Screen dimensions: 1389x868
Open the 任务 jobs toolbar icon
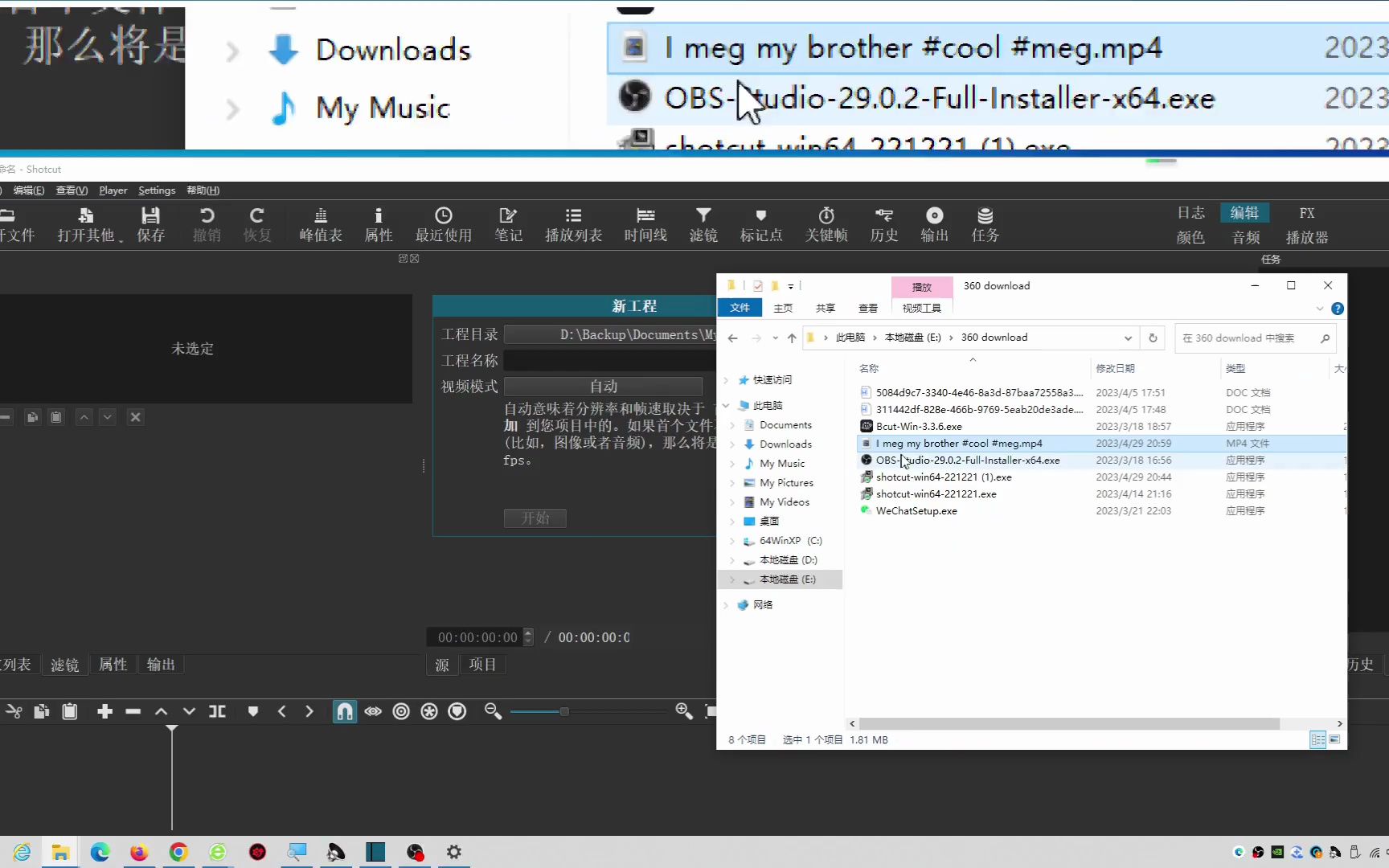point(985,224)
